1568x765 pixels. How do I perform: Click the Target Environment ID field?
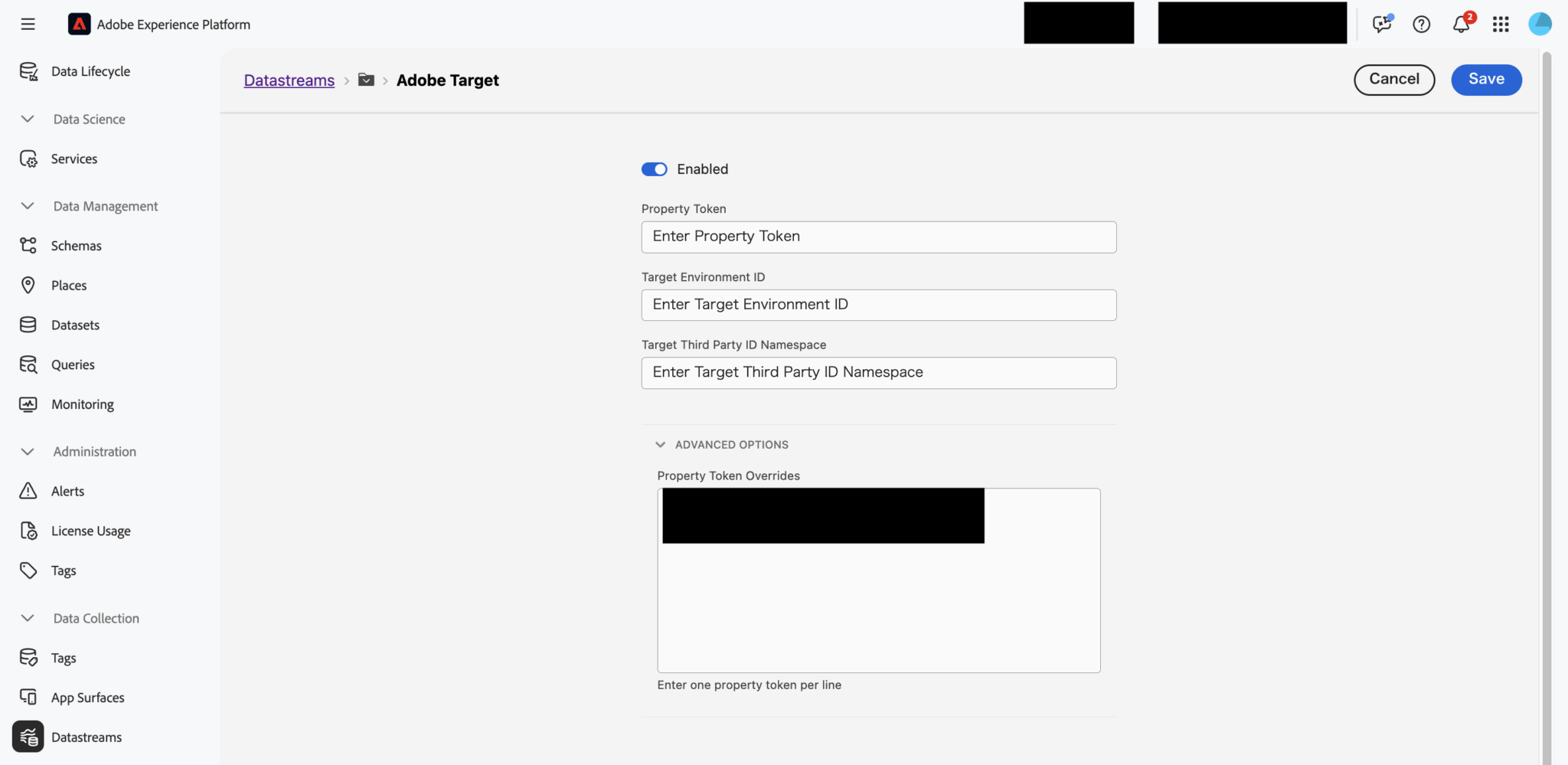pos(879,305)
